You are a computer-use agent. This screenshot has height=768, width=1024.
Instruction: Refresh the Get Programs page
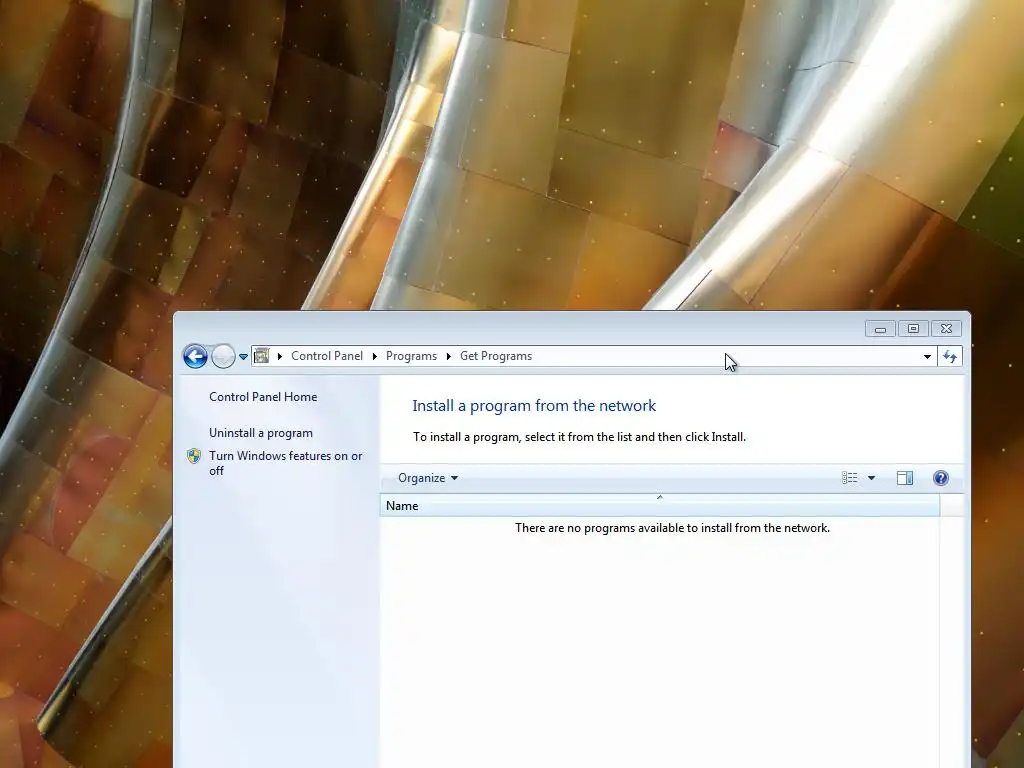[950, 357]
